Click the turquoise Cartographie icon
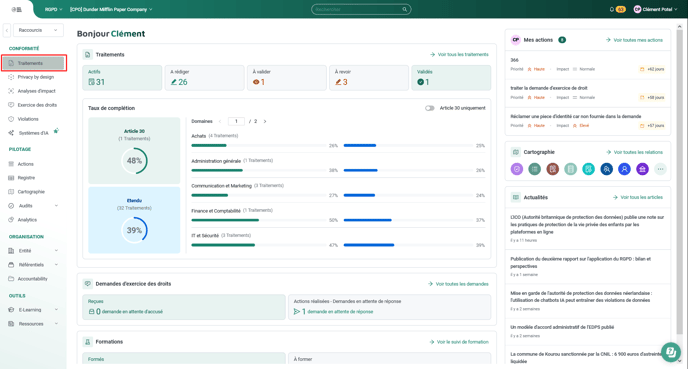The width and height of the screenshot is (688, 369). [588, 169]
